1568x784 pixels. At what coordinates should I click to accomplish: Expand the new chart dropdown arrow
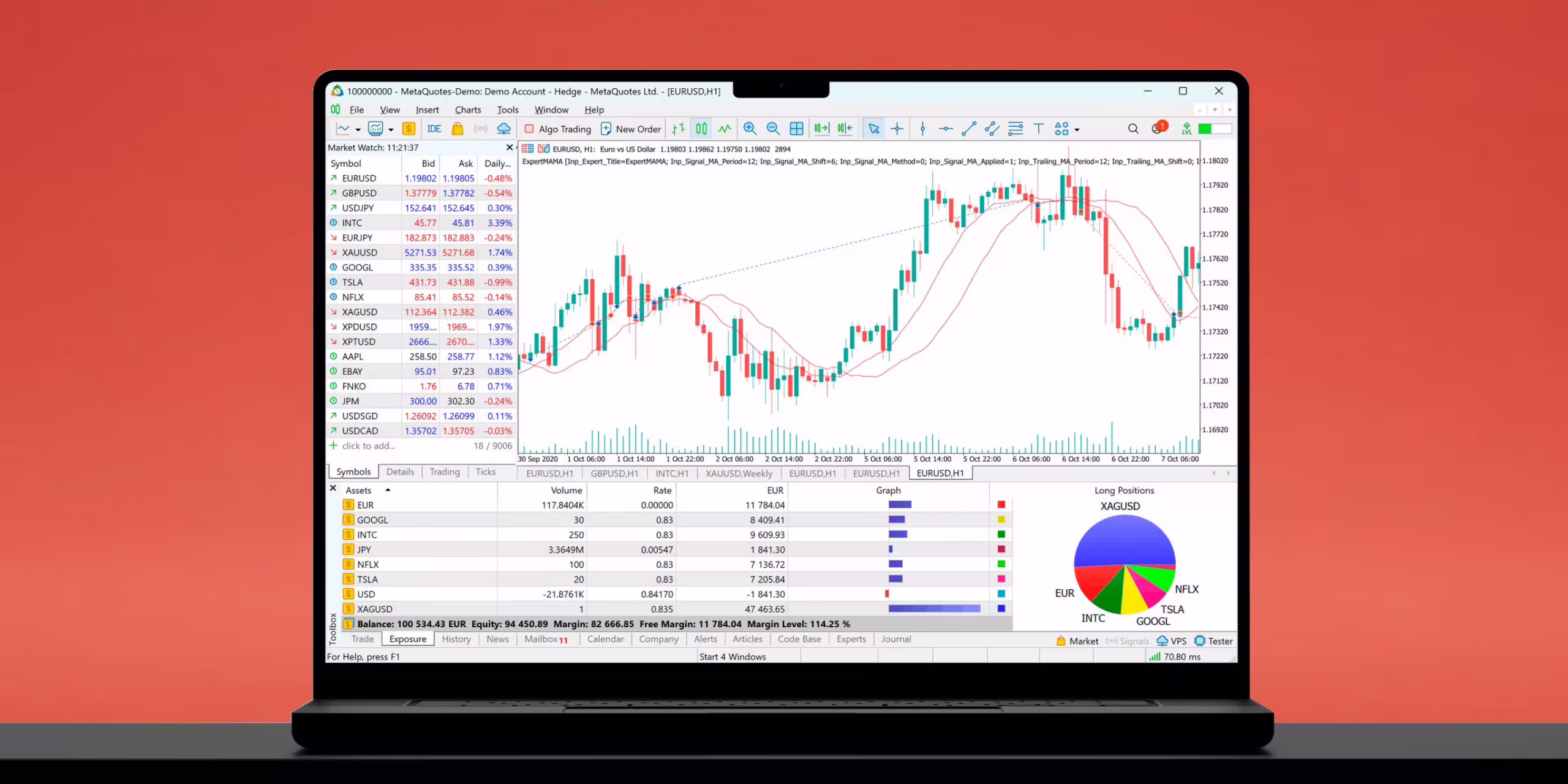tap(358, 130)
